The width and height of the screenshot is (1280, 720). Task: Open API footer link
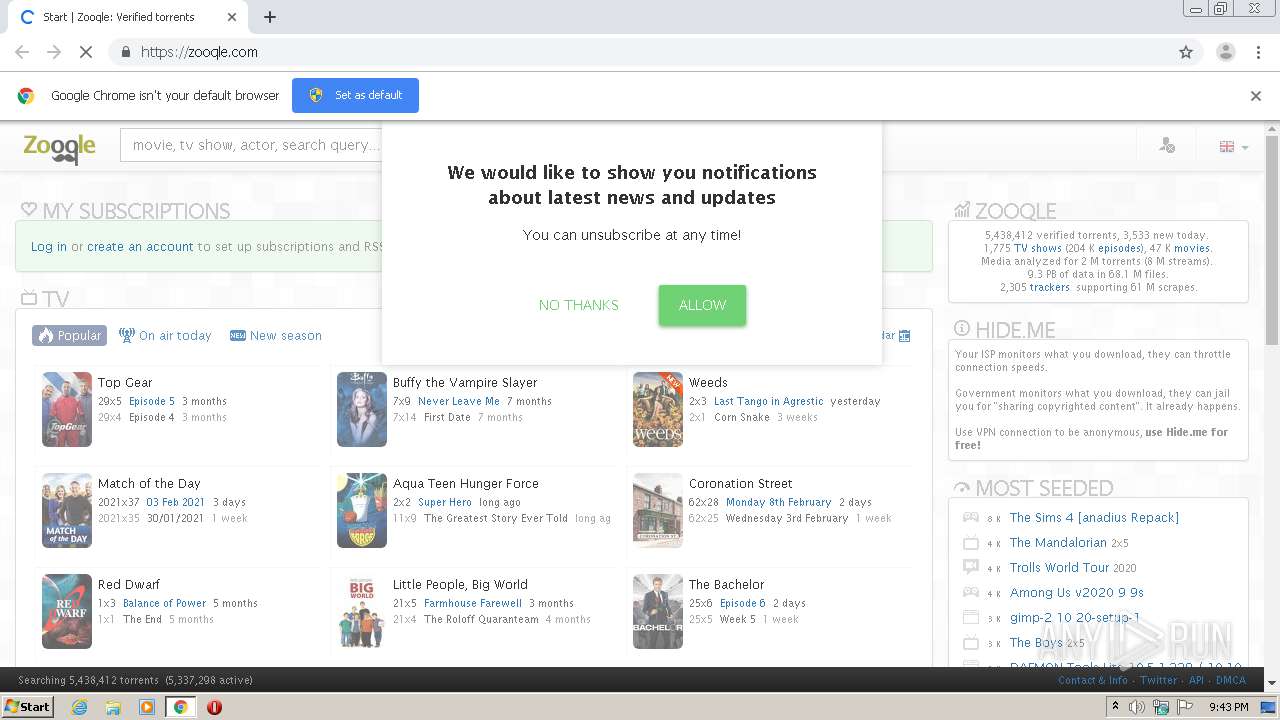pos(1196,680)
